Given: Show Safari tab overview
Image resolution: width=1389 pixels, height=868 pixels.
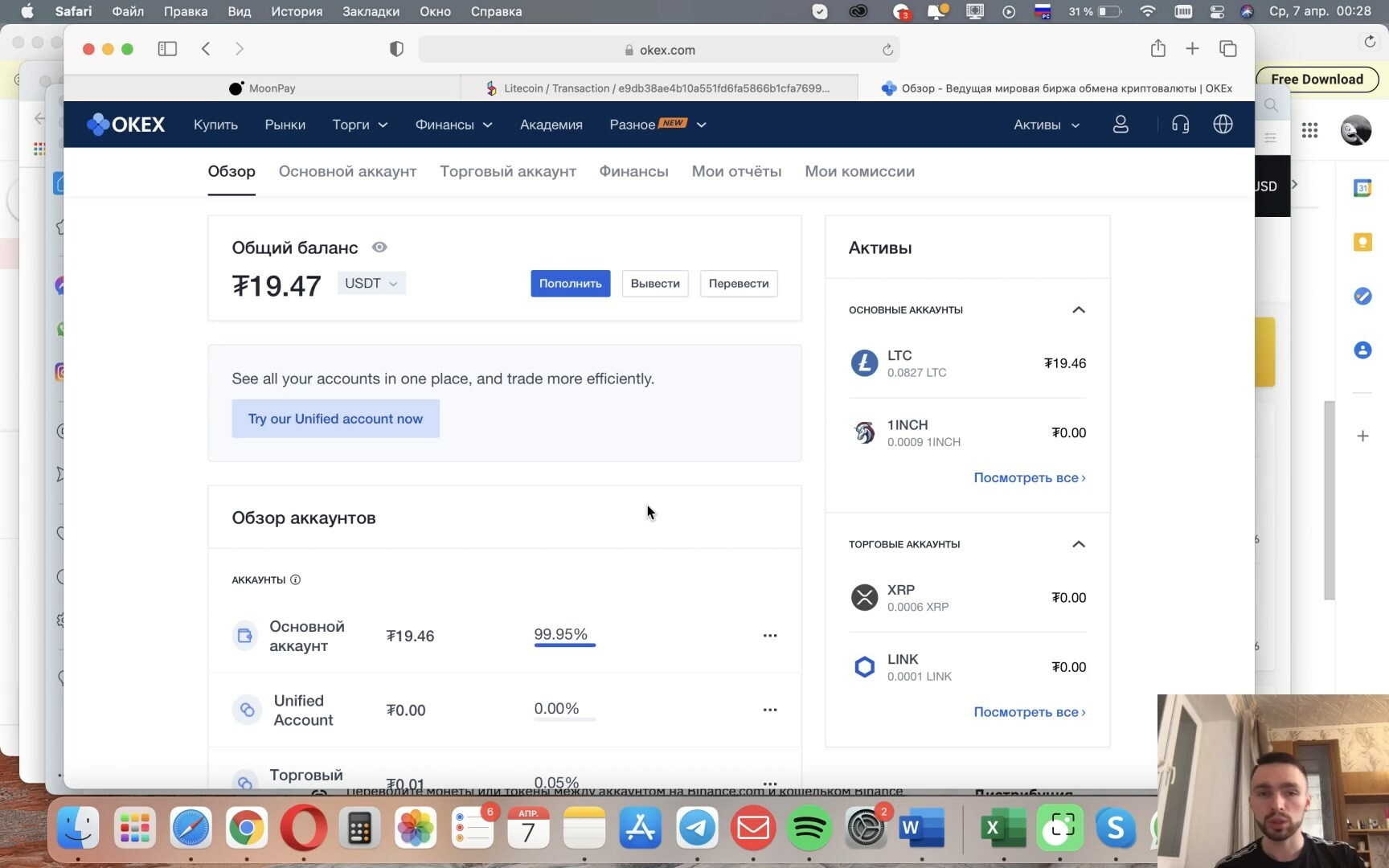Looking at the screenshot, I should coord(1227,49).
